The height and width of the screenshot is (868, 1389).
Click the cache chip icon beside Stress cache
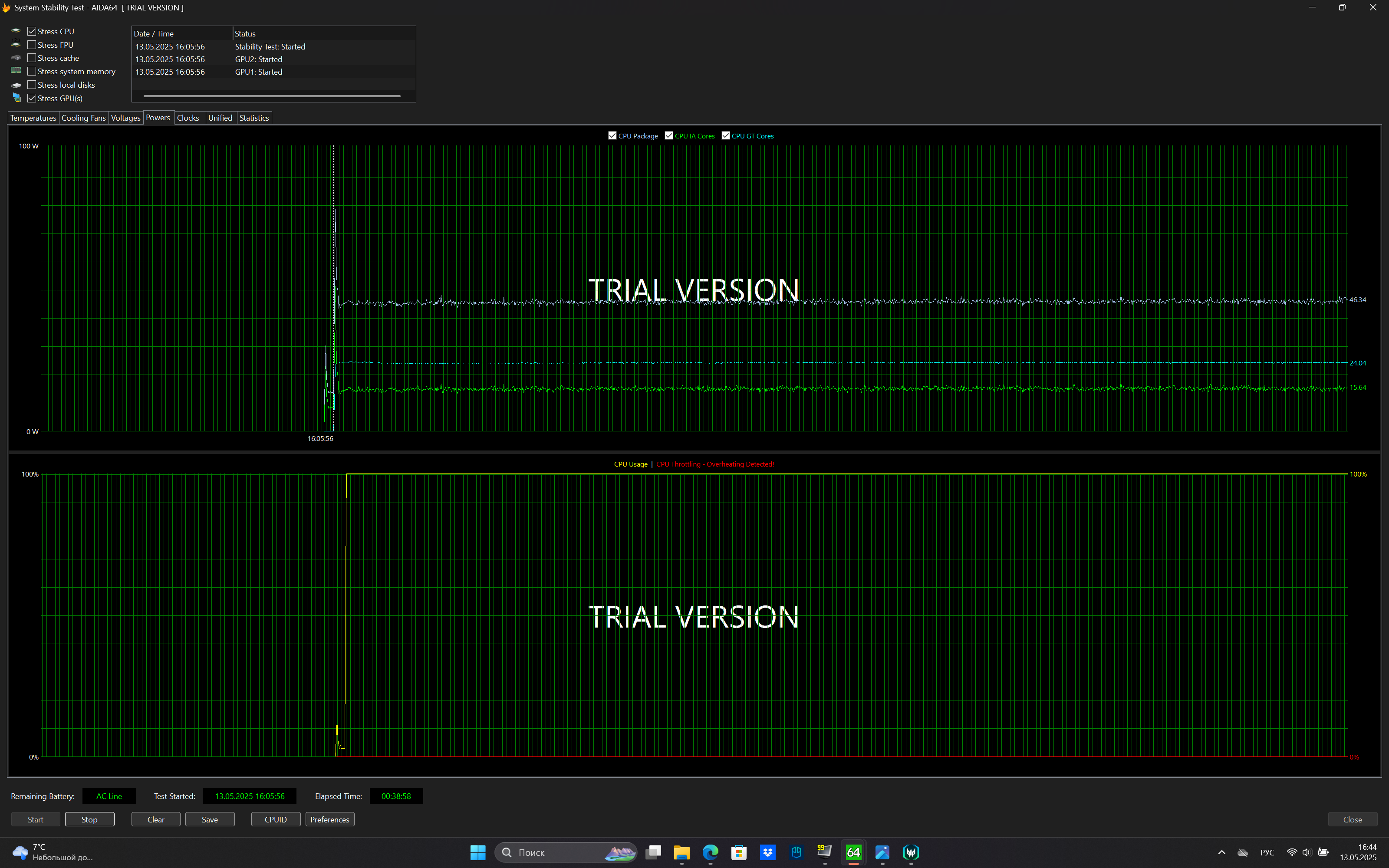(16, 57)
